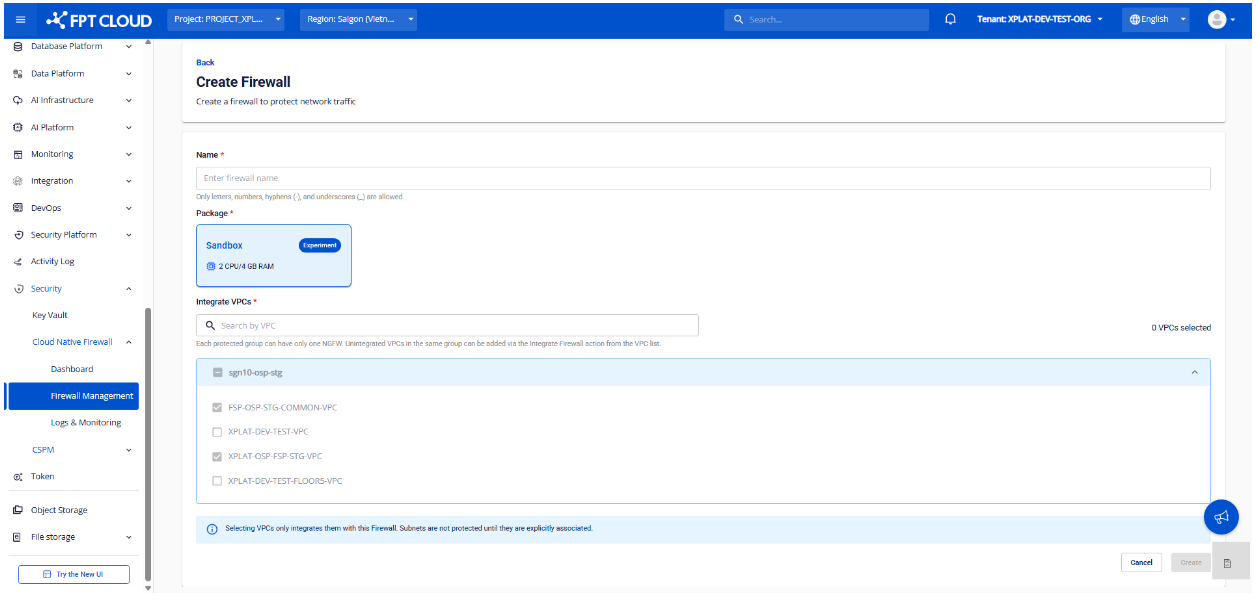This screenshot has height=600, width=1256.
Task: Go to Logs & Monitoring
Action: (x=85, y=423)
